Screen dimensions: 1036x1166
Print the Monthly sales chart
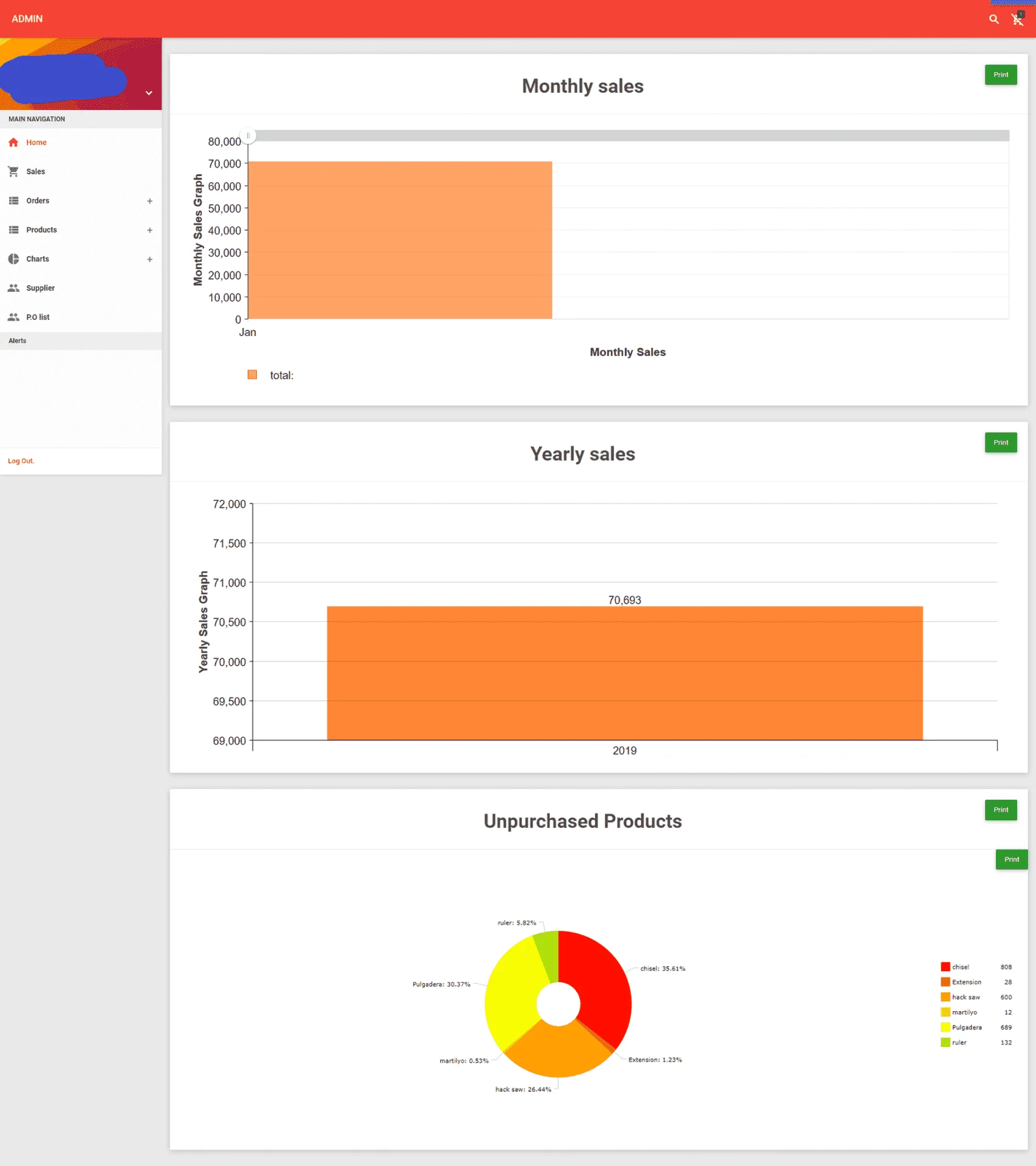tap(1001, 75)
